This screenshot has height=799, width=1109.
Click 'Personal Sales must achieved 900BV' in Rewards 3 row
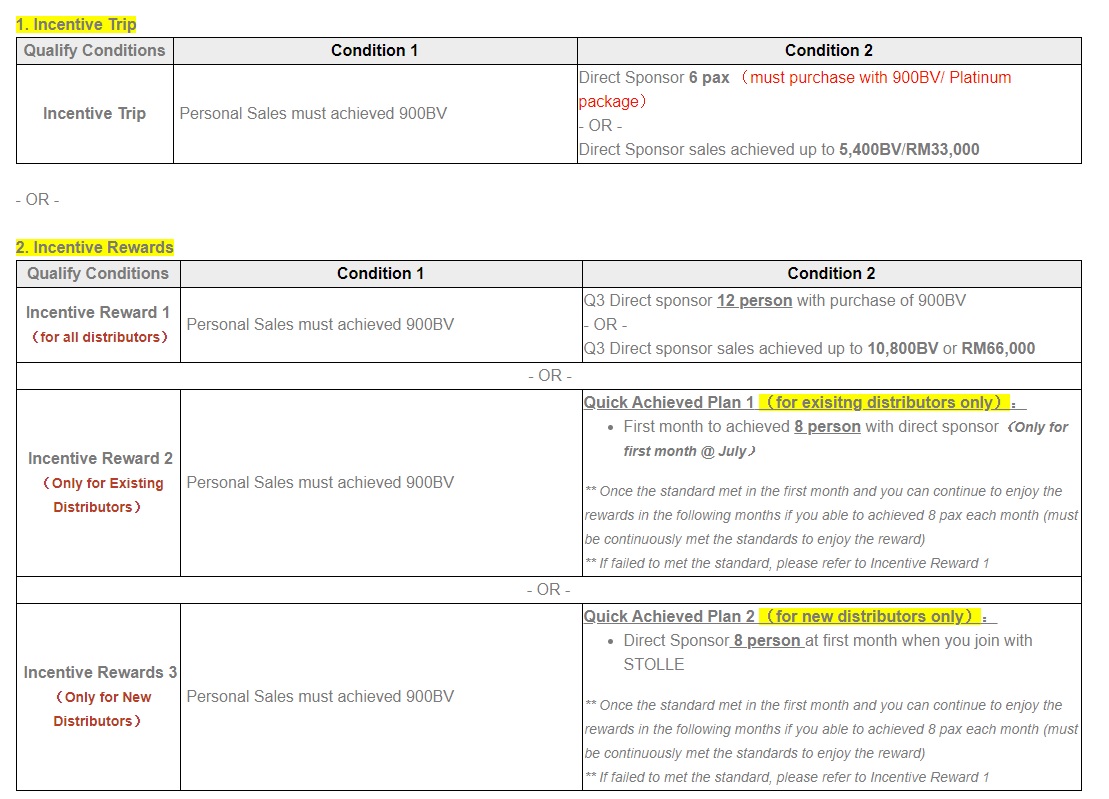[320, 696]
